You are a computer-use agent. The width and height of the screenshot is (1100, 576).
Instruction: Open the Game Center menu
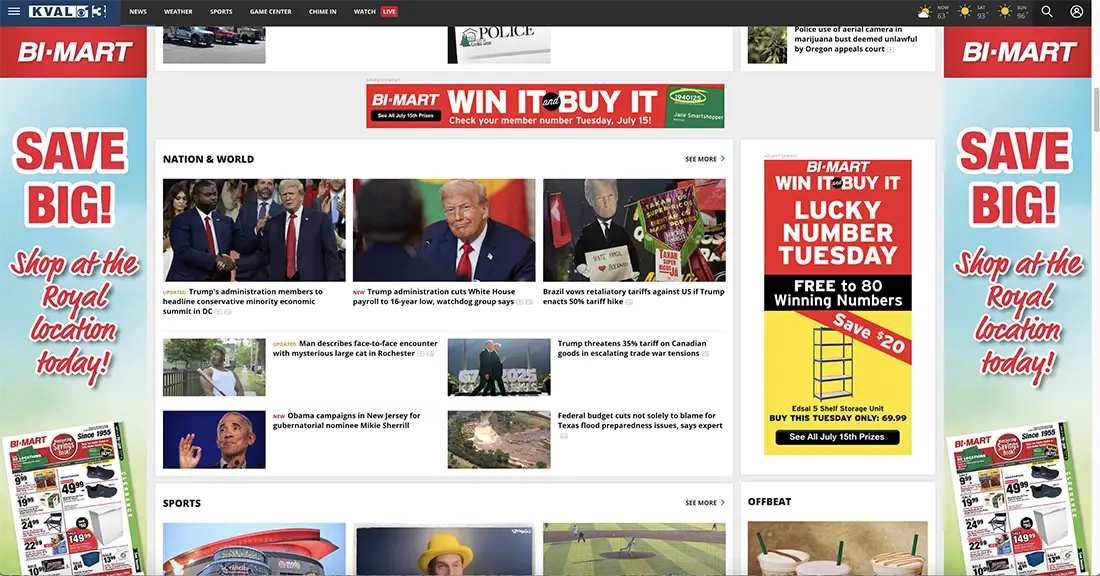point(271,12)
